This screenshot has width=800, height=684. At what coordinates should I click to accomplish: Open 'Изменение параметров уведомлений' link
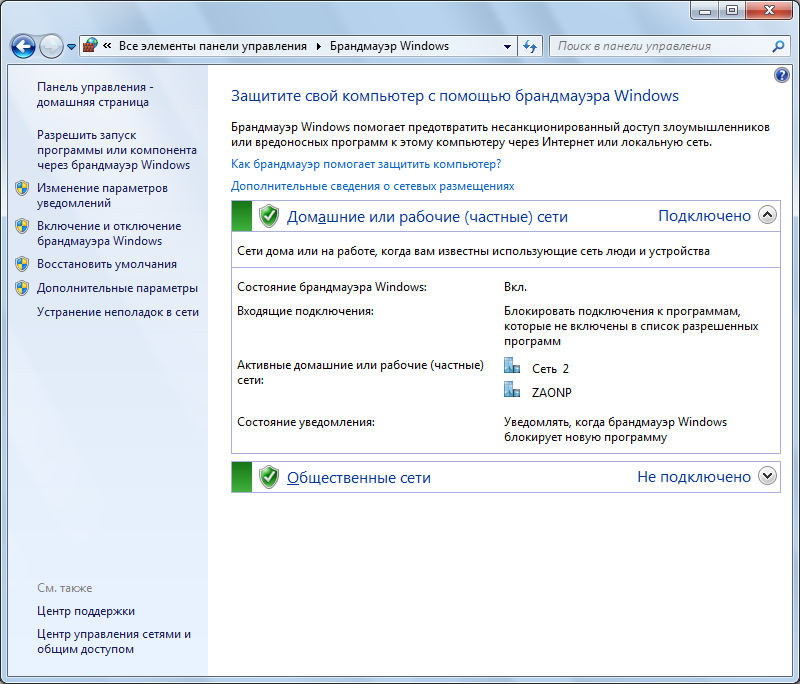pyautogui.click(x=102, y=195)
